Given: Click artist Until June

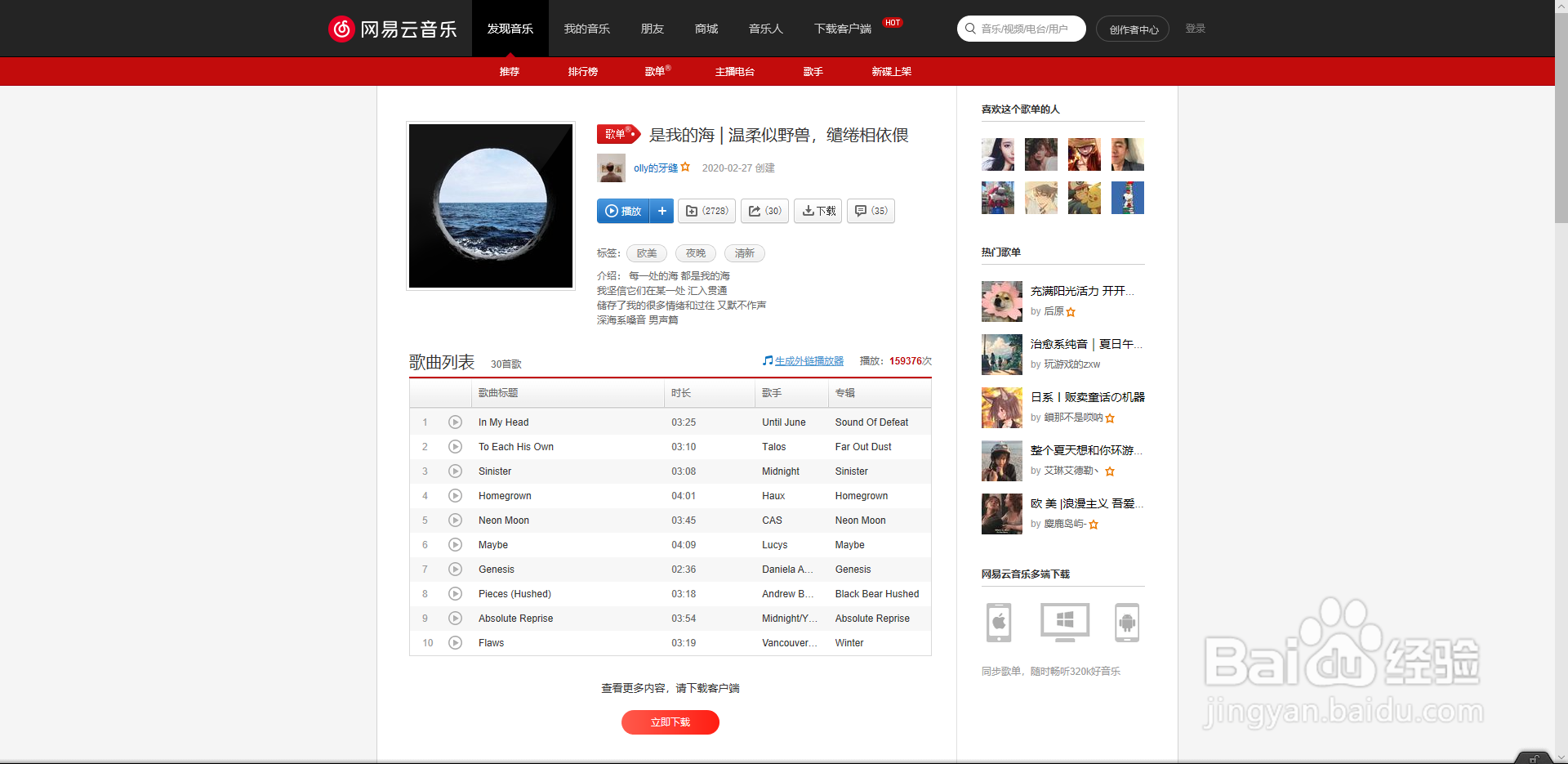Looking at the screenshot, I should pyautogui.click(x=784, y=422).
